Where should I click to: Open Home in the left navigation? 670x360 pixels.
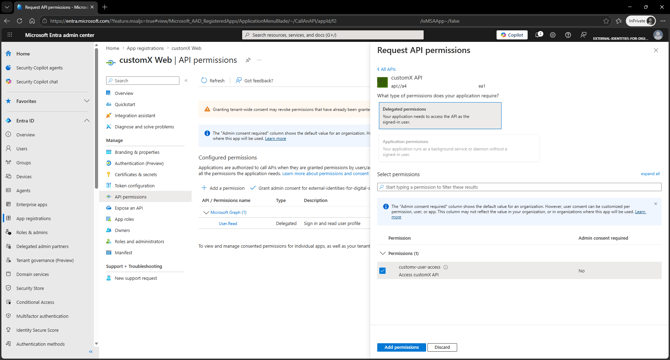(x=23, y=54)
